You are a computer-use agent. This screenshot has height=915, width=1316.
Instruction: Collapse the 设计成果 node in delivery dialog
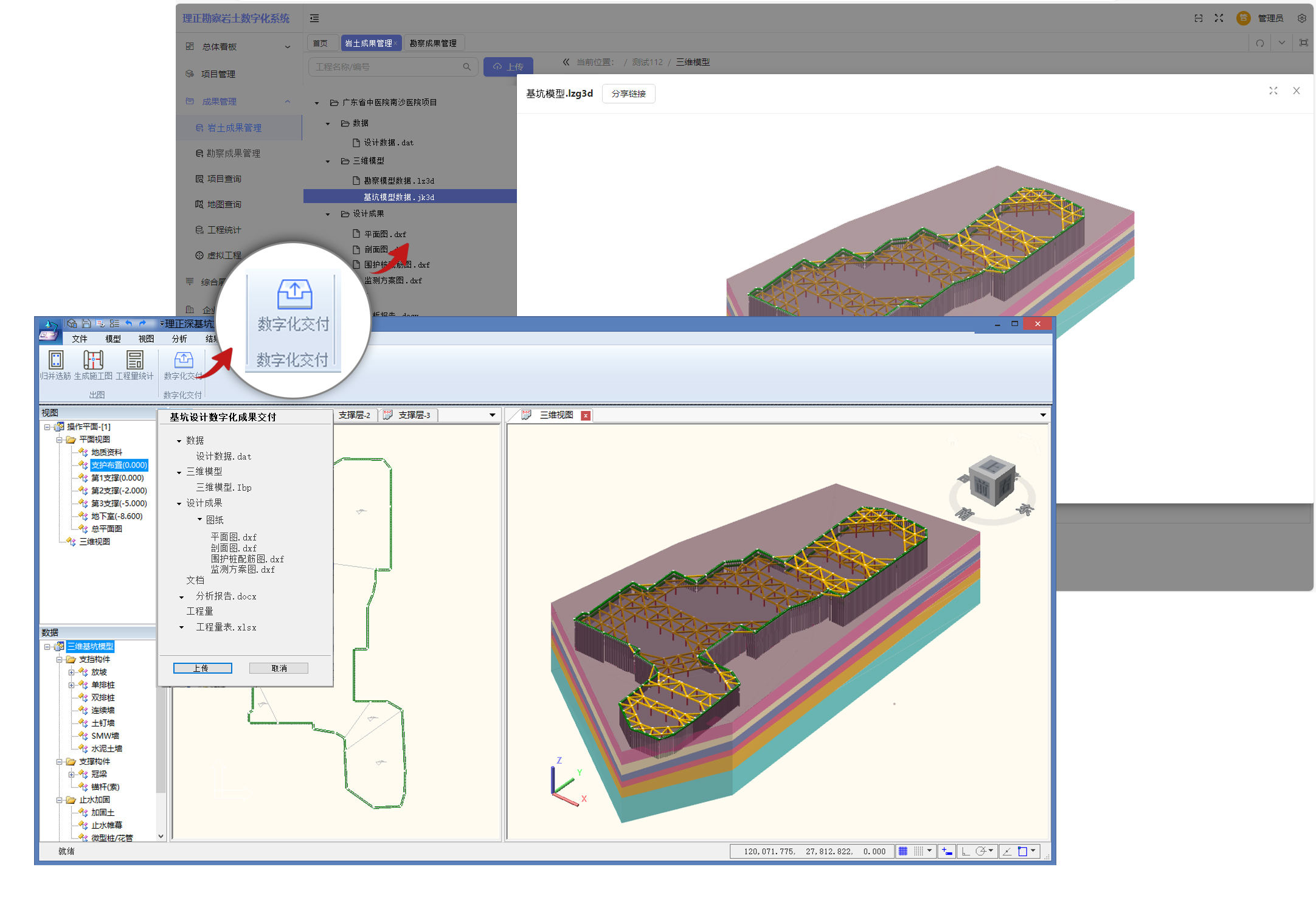pos(179,503)
